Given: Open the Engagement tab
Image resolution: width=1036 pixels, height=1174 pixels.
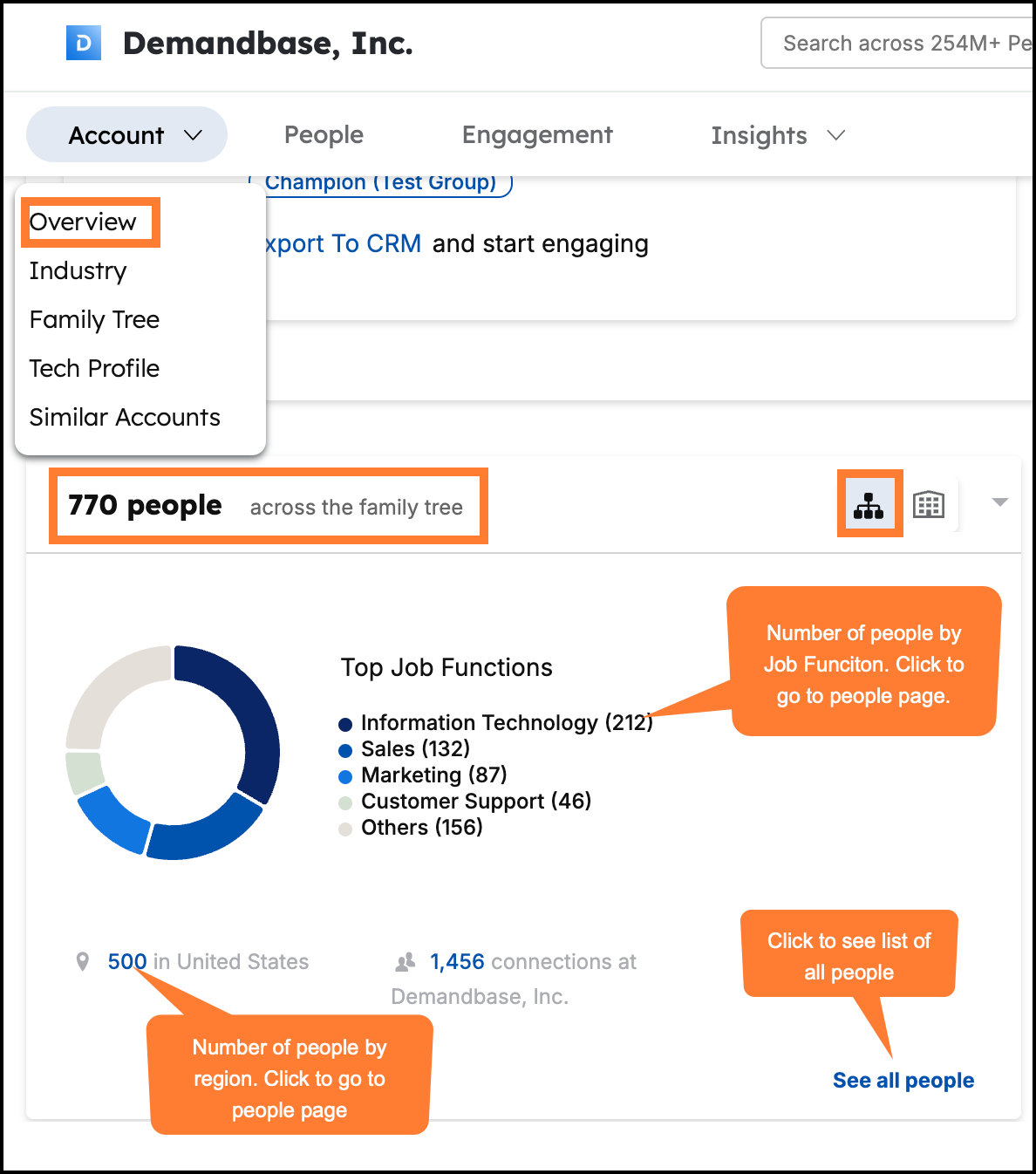Looking at the screenshot, I should (x=537, y=135).
